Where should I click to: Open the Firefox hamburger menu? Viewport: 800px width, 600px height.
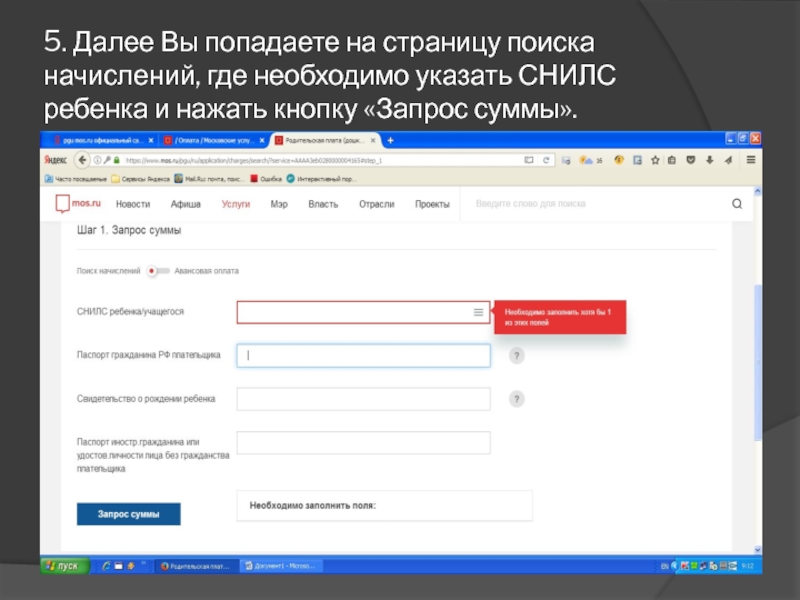[x=751, y=160]
